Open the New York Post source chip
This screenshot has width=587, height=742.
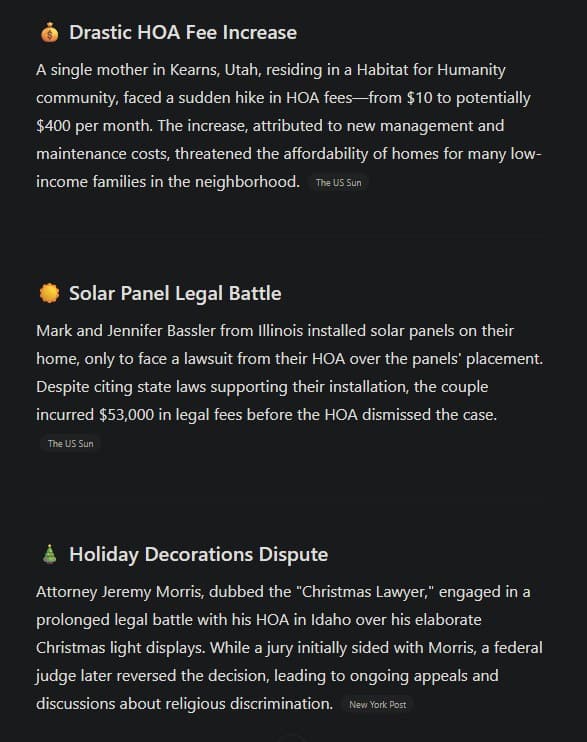[377, 705]
